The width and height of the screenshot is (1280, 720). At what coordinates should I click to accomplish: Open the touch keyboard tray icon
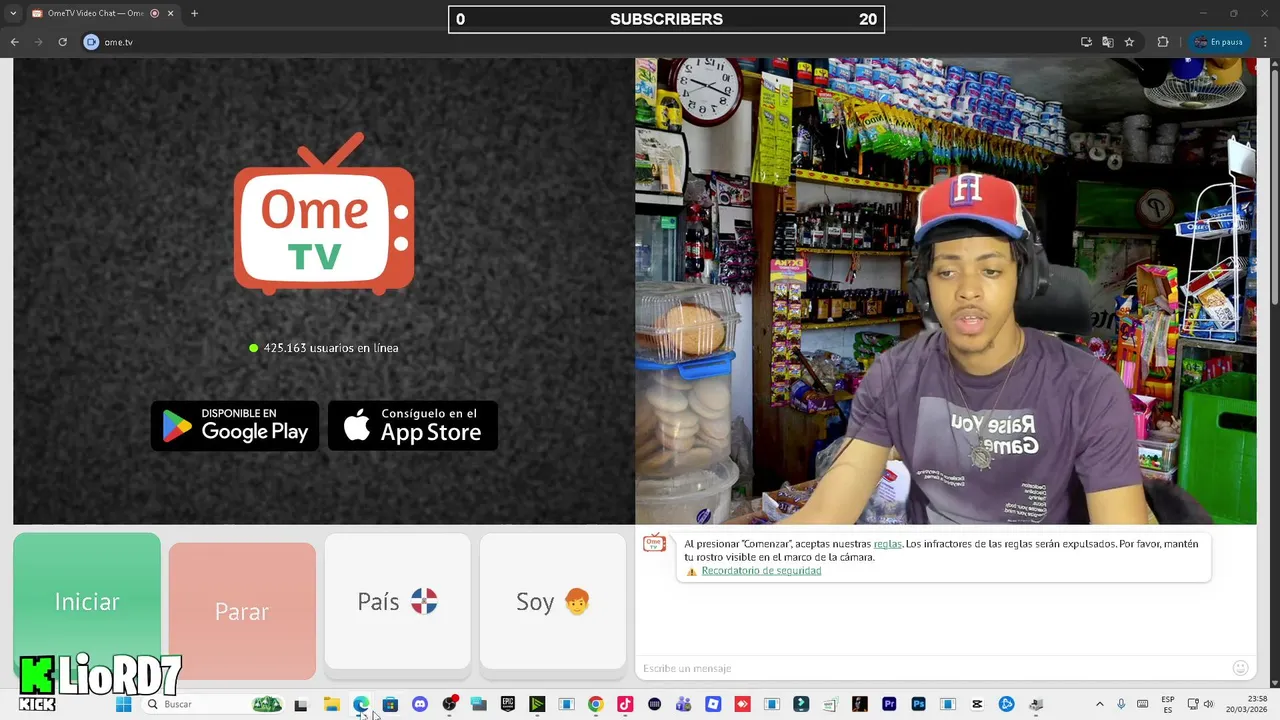(x=1142, y=704)
